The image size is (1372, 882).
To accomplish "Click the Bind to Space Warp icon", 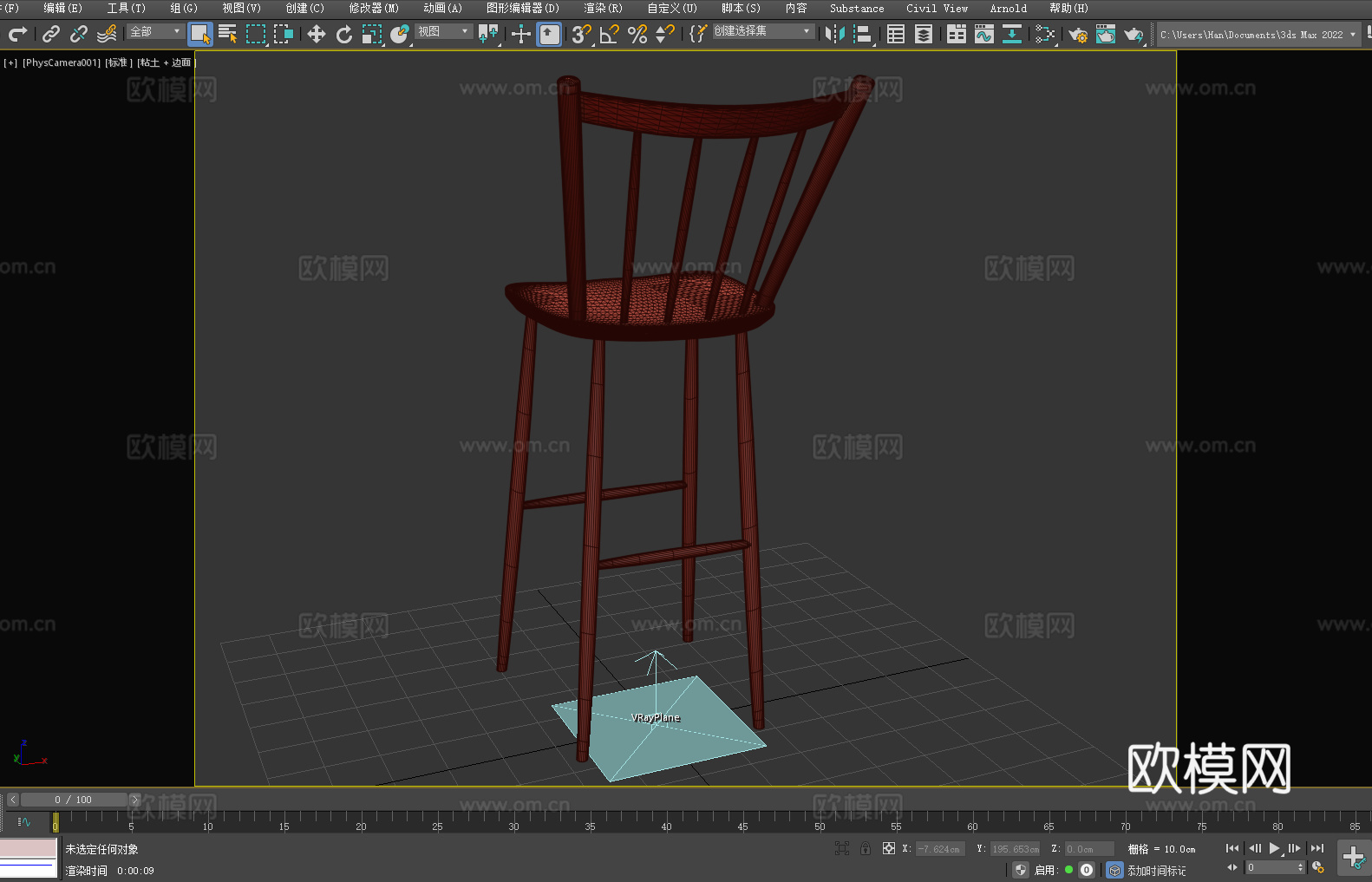I will point(107,34).
